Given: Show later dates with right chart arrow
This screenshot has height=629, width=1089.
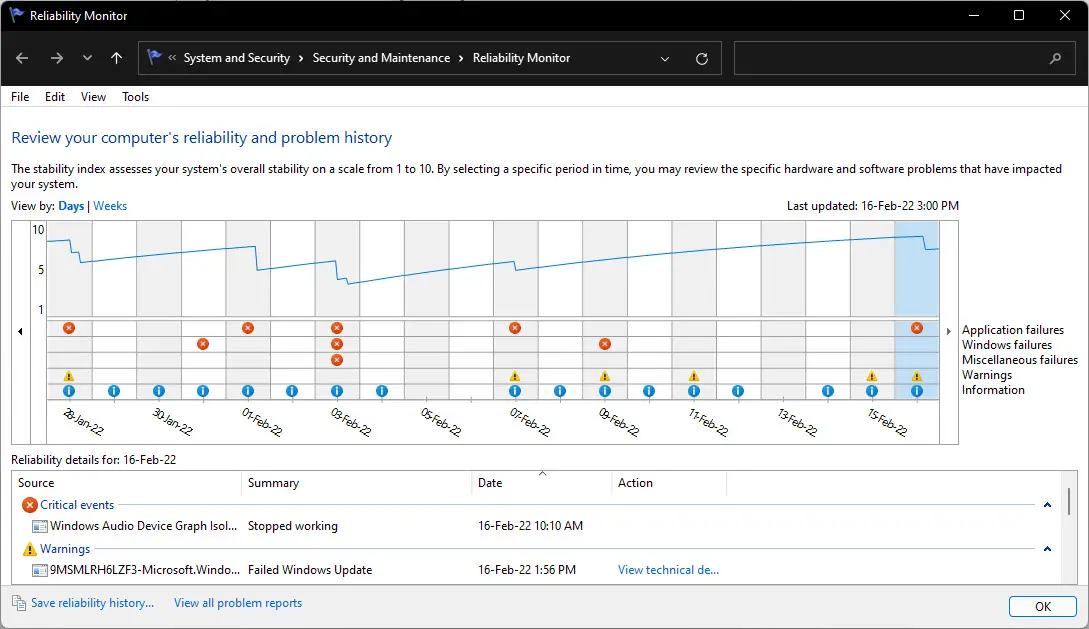Looking at the screenshot, I should click(x=949, y=331).
